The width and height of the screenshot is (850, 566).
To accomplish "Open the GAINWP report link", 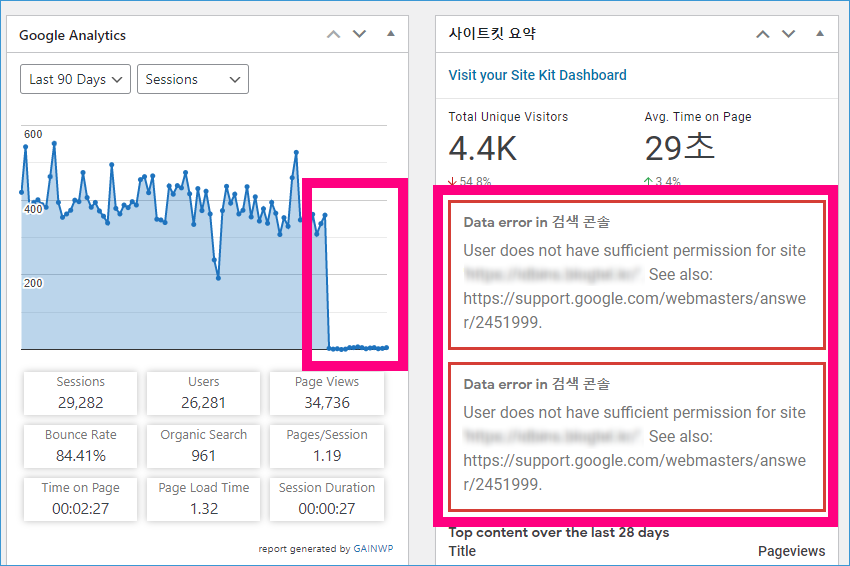I will click(373, 549).
